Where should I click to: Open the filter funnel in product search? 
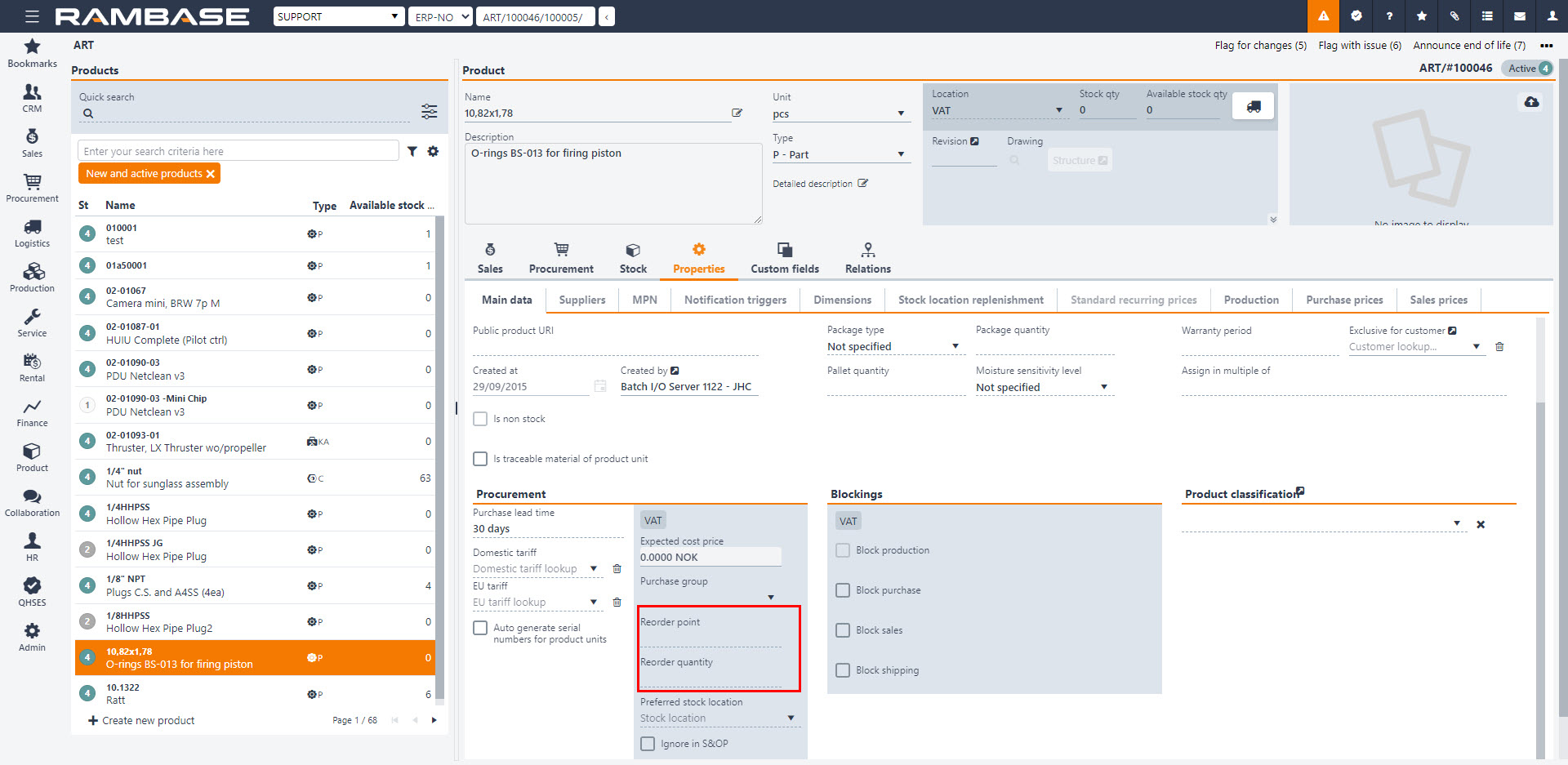412,151
